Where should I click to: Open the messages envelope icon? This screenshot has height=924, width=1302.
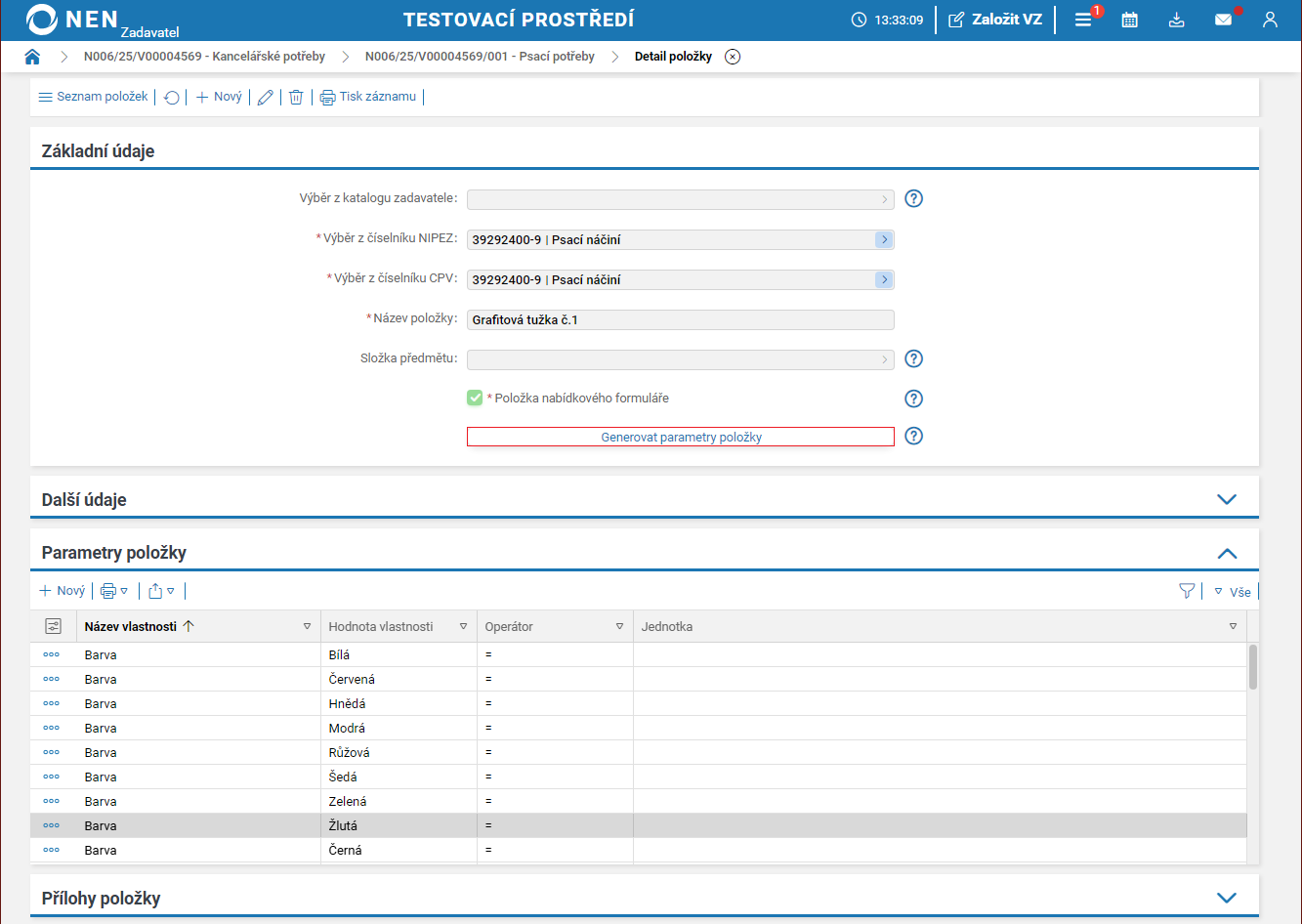1223,20
